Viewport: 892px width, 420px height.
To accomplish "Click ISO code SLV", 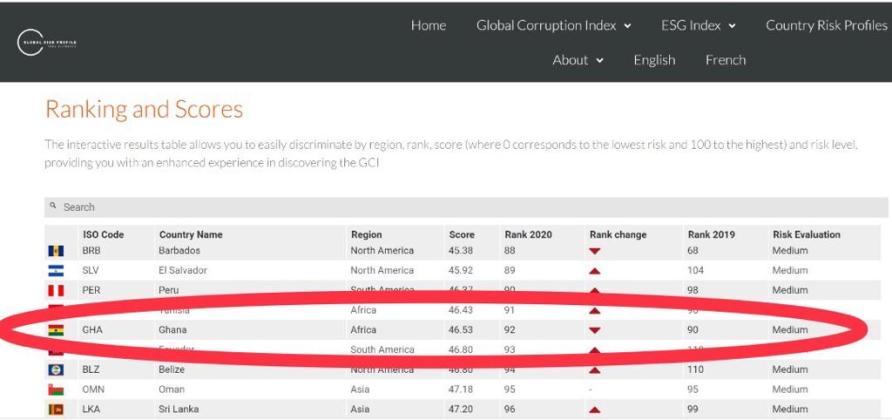I will pos(90,270).
